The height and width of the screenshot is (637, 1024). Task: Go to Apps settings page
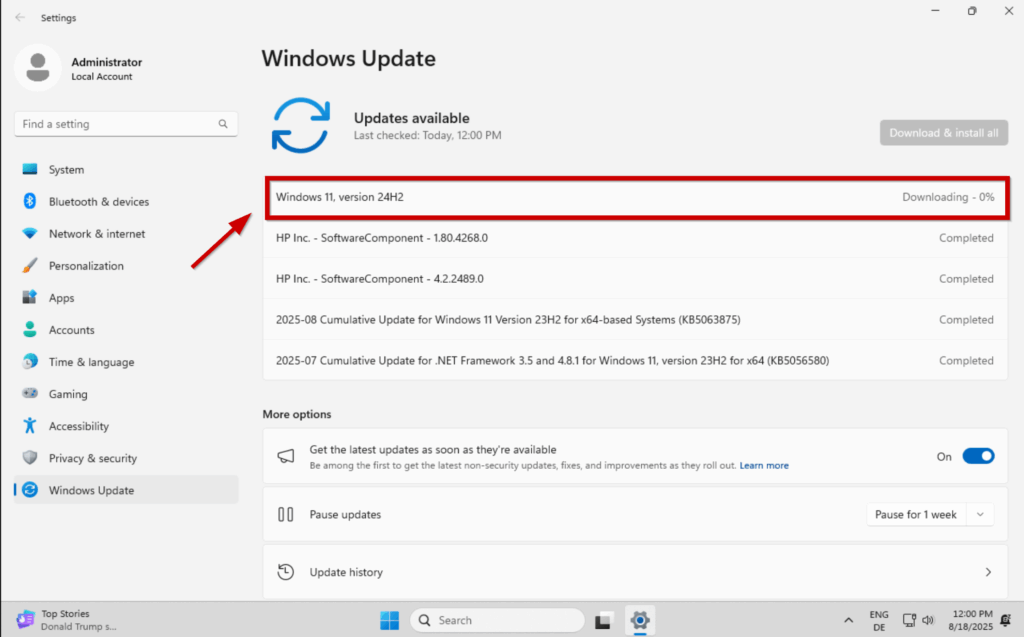point(62,298)
